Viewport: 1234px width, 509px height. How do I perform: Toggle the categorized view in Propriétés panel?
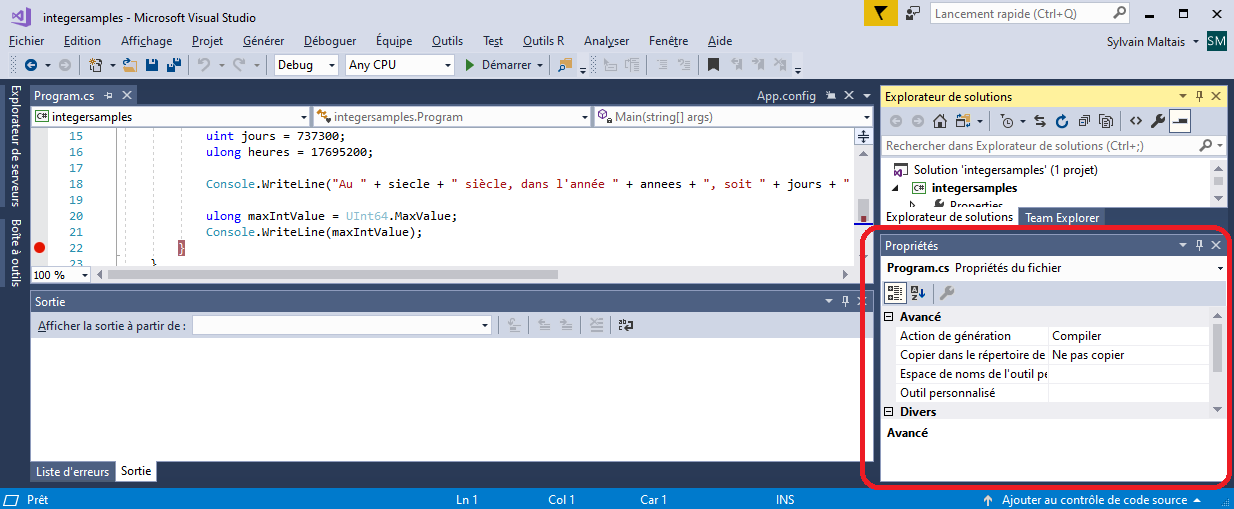pos(895,293)
